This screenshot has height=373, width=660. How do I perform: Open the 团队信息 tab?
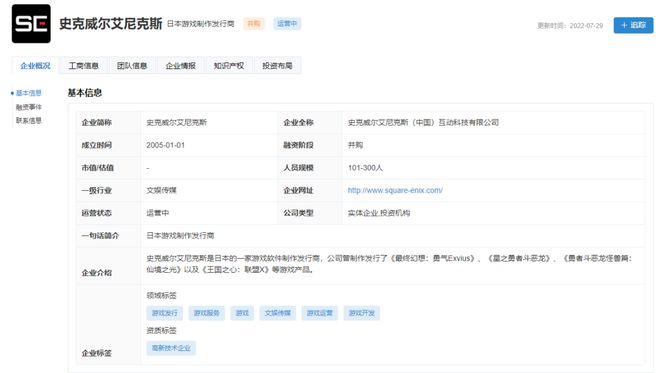tap(132, 65)
